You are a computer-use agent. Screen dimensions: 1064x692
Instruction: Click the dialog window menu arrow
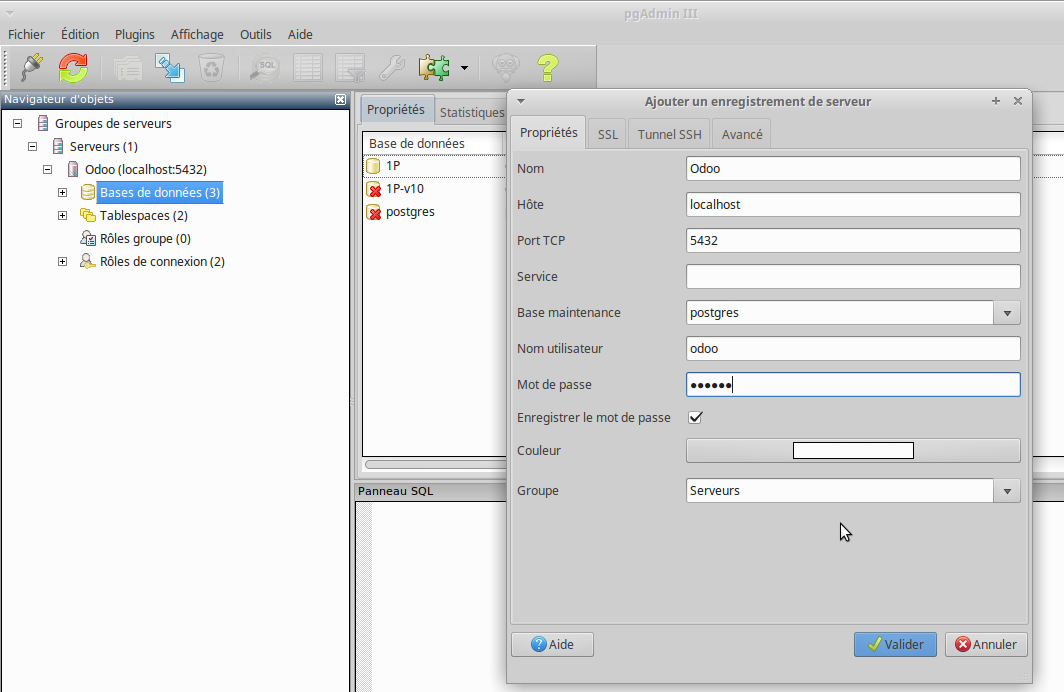(520, 101)
